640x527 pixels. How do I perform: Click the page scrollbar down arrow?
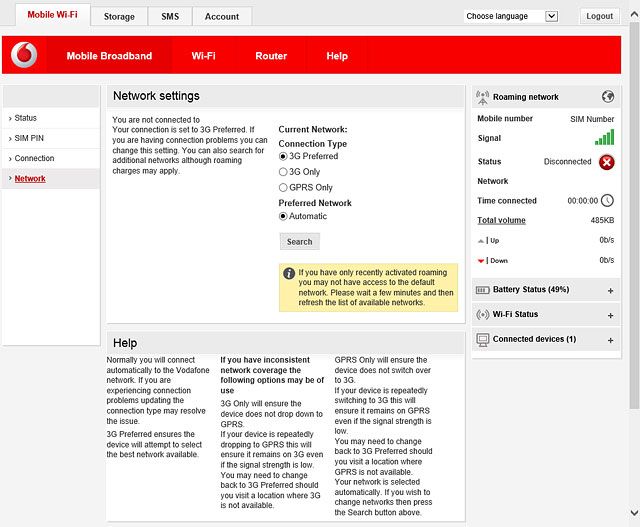coord(634,513)
